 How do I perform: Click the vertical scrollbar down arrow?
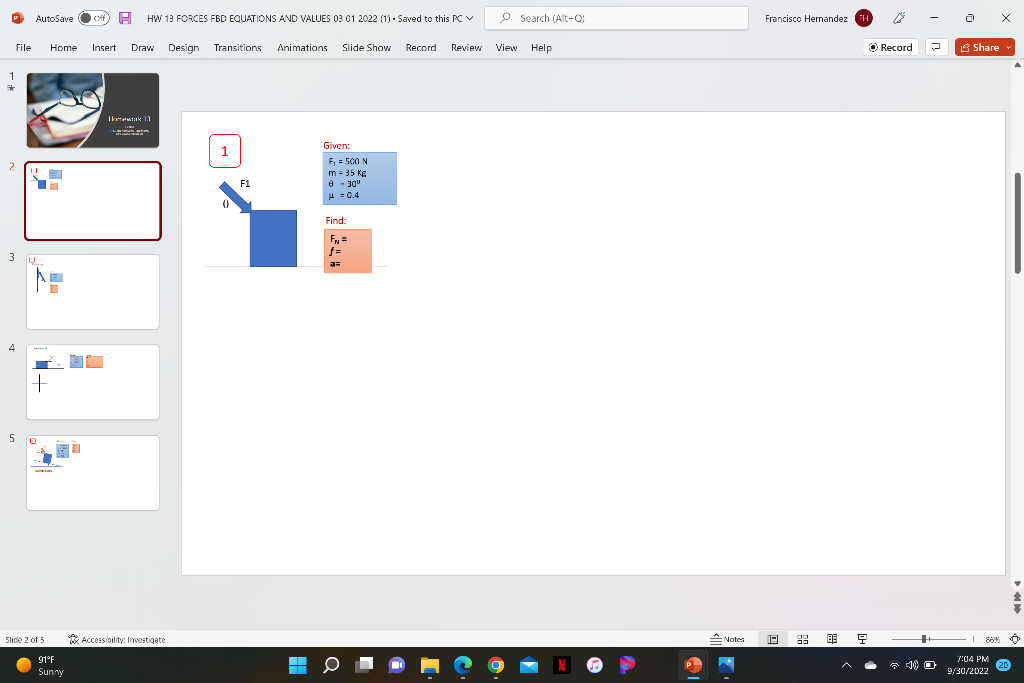[1017, 584]
